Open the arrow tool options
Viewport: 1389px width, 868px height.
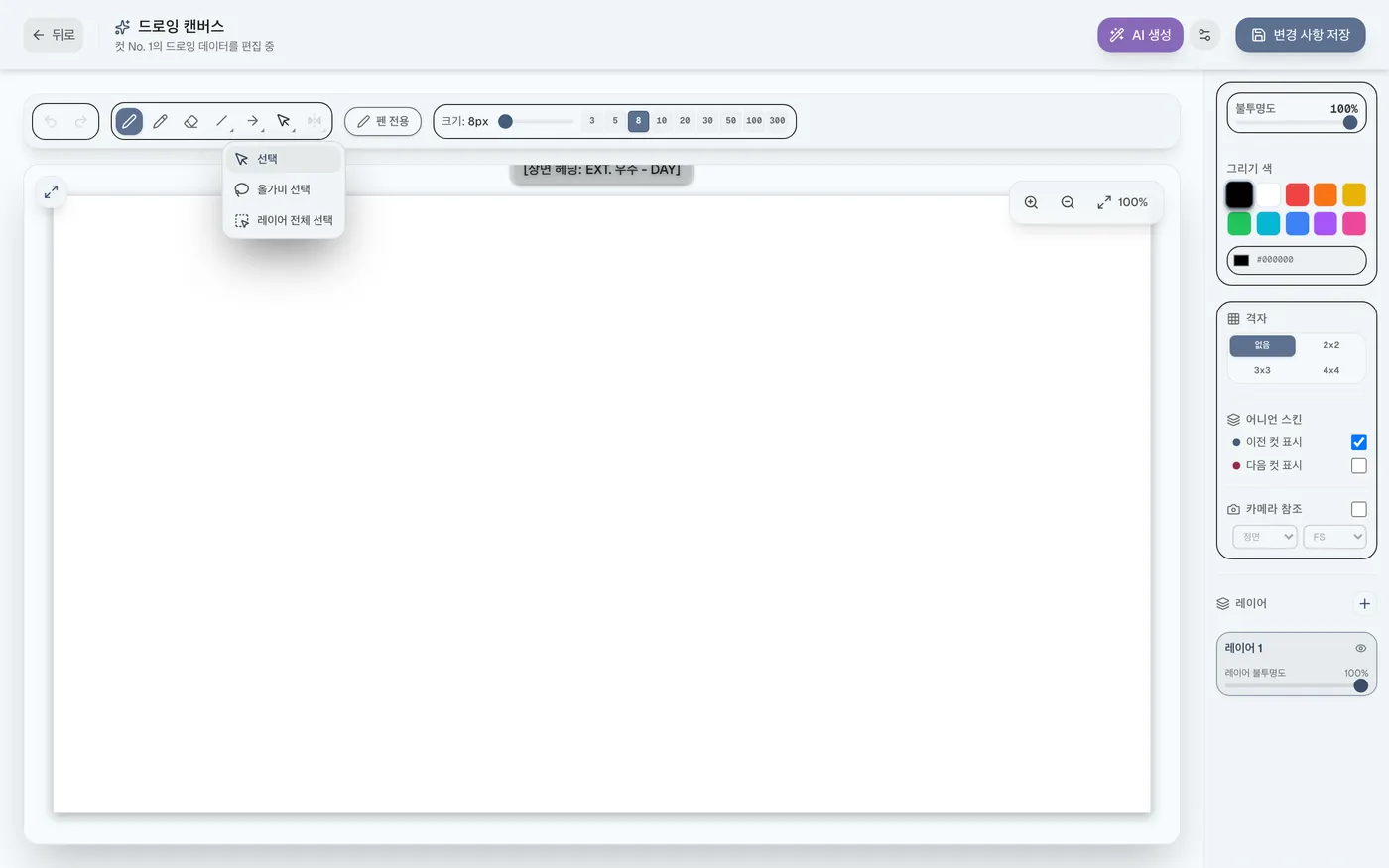(253, 121)
